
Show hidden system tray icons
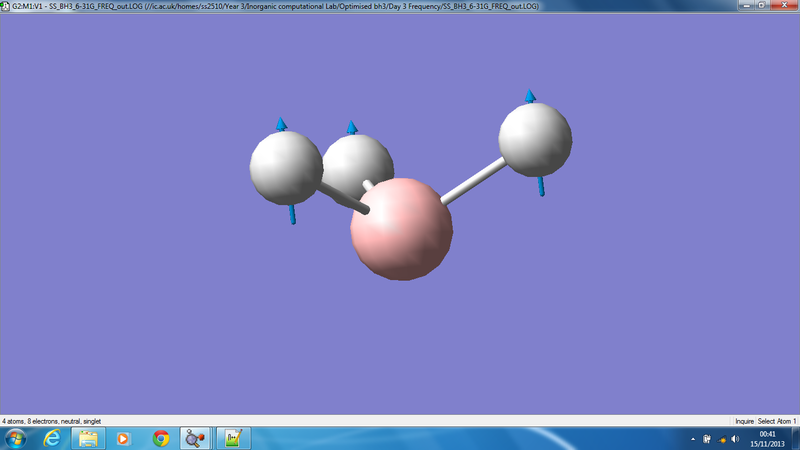pyautogui.click(x=693, y=439)
